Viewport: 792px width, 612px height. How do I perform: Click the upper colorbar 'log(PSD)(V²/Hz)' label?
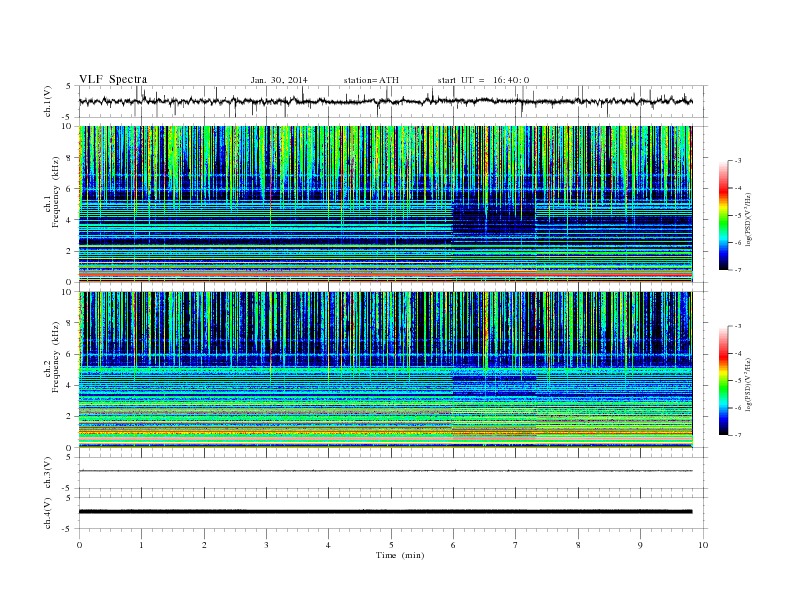(749, 219)
